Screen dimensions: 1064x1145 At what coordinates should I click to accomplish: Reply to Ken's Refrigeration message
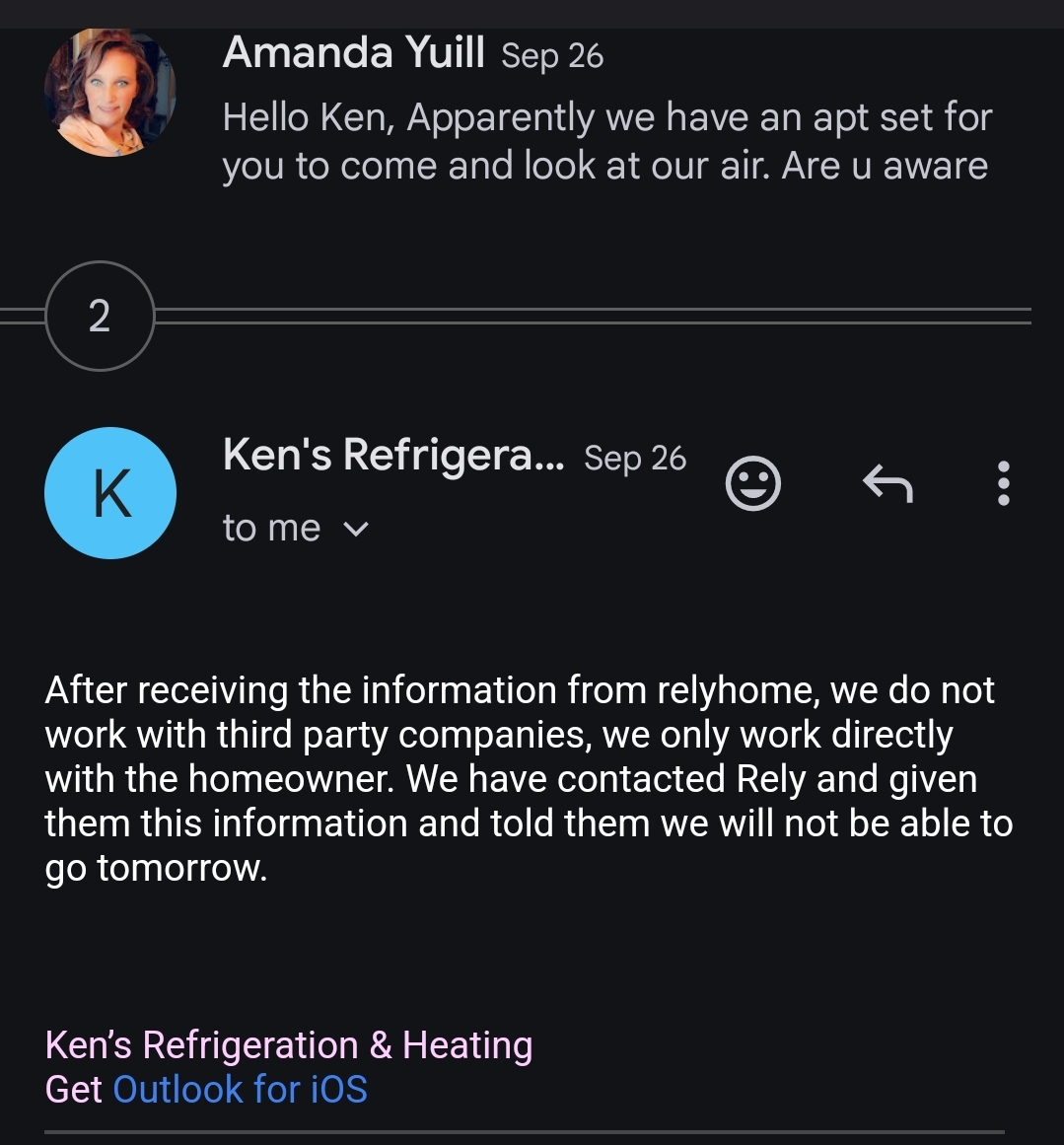[x=888, y=483]
